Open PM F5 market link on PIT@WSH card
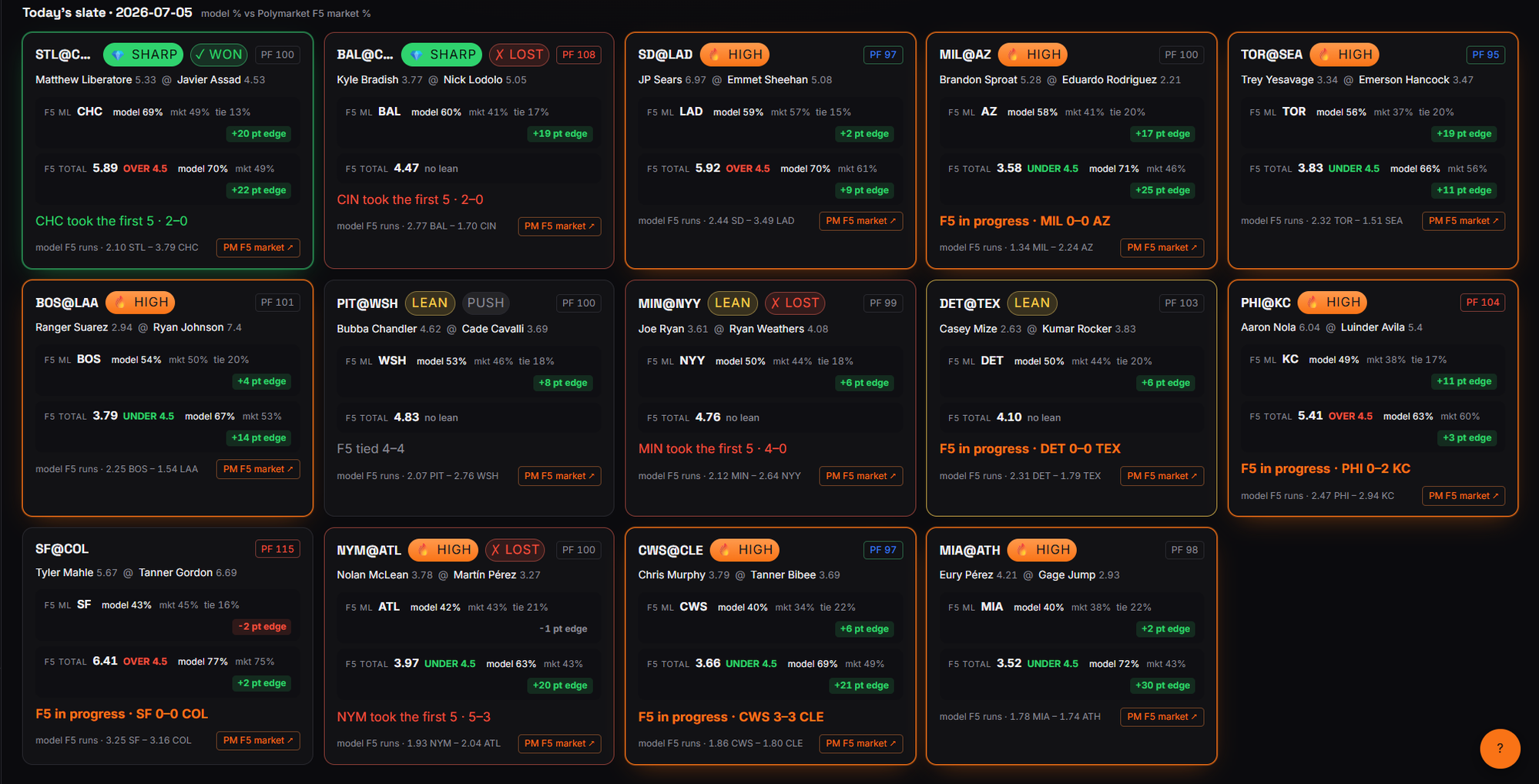The height and width of the screenshot is (784, 1539). click(x=559, y=477)
